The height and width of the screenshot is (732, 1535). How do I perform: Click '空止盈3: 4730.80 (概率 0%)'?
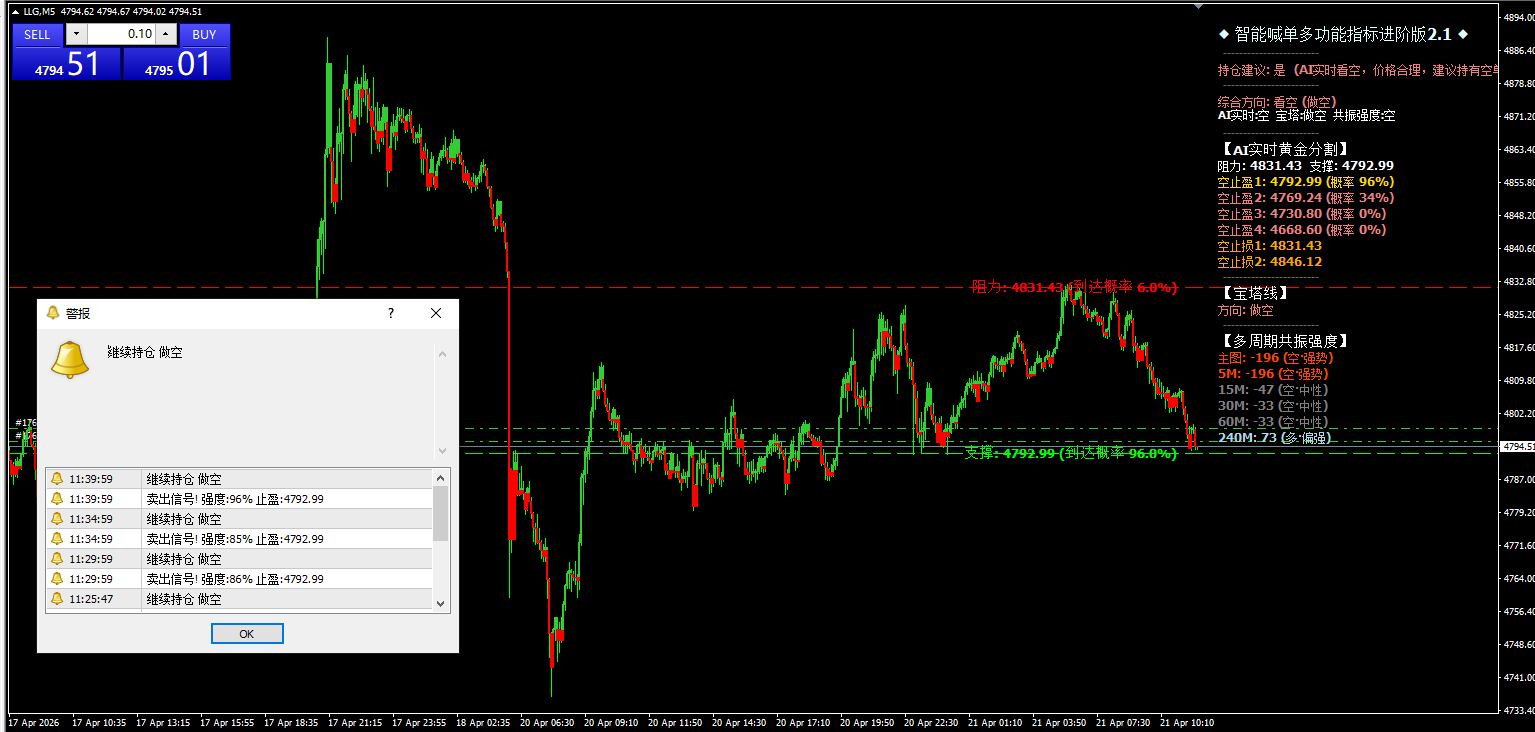click(1301, 214)
